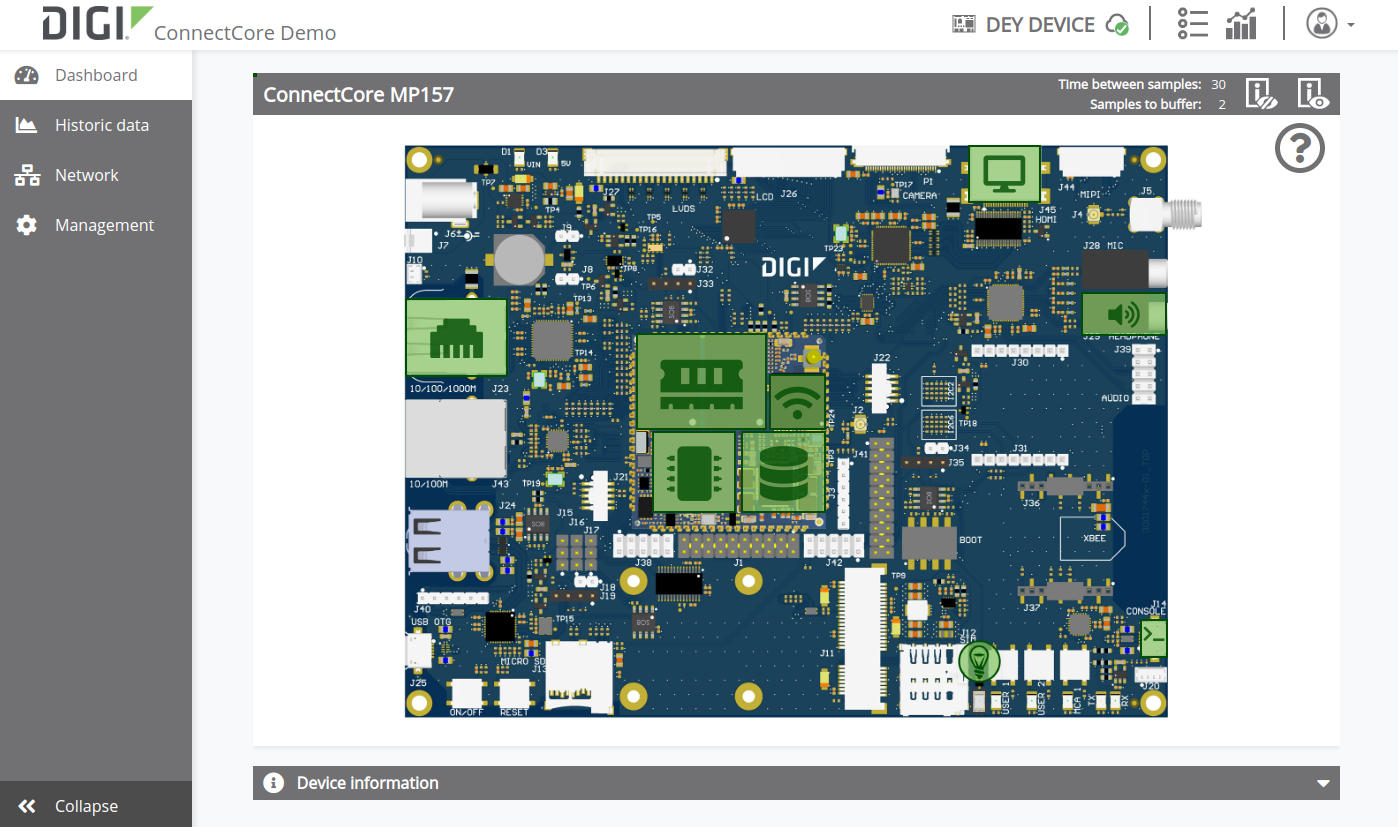Click the flash storage database component

coord(782,471)
